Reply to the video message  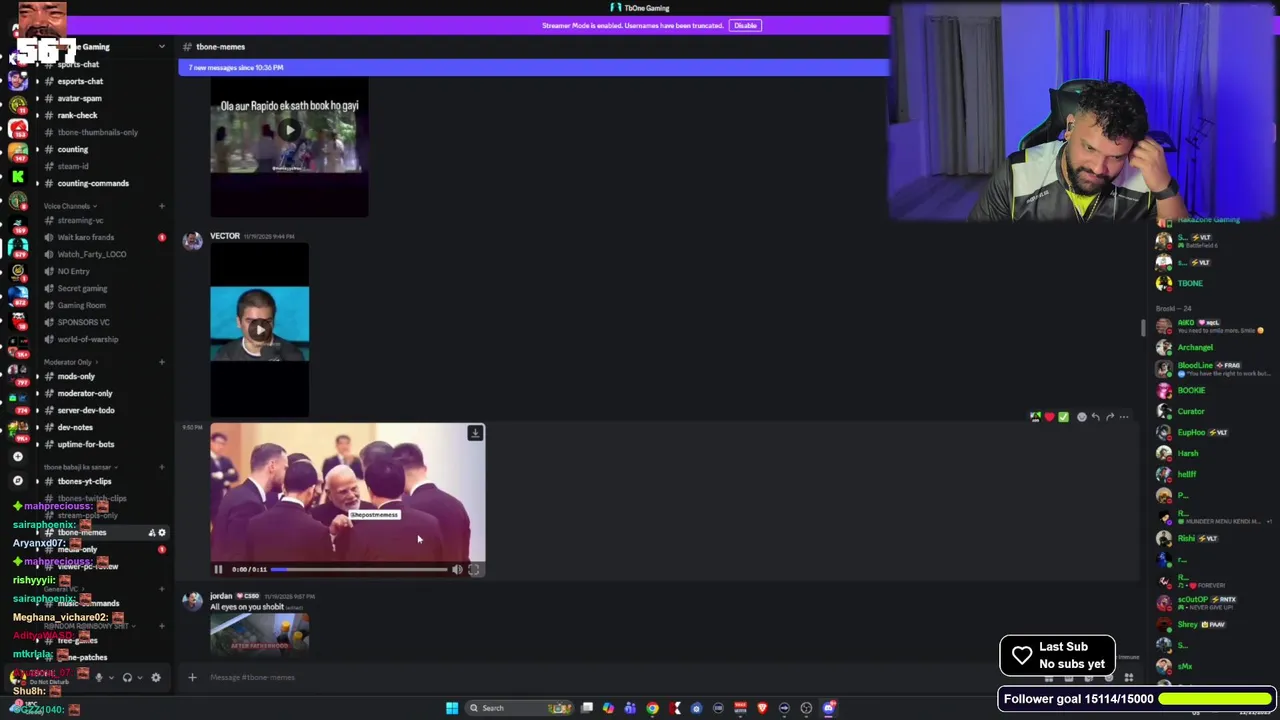pos(1095,417)
